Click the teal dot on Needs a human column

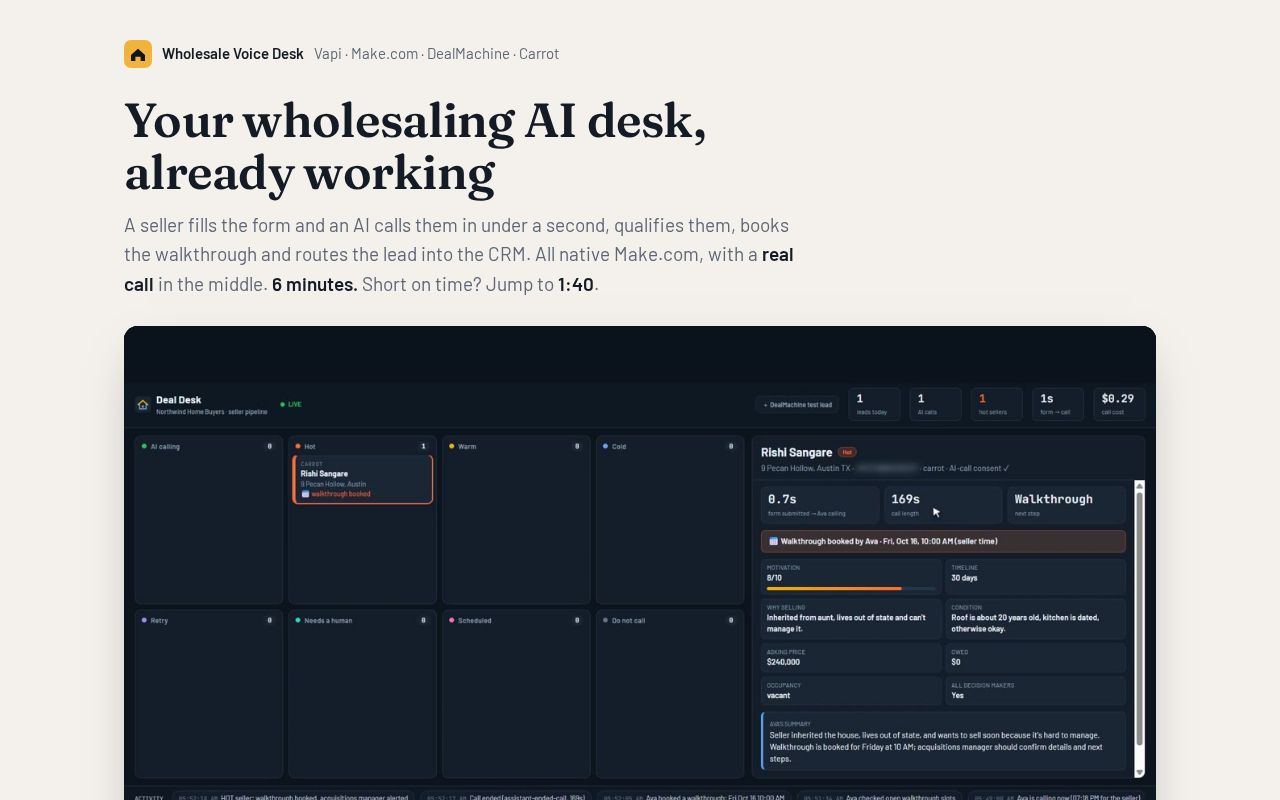click(298, 620)
